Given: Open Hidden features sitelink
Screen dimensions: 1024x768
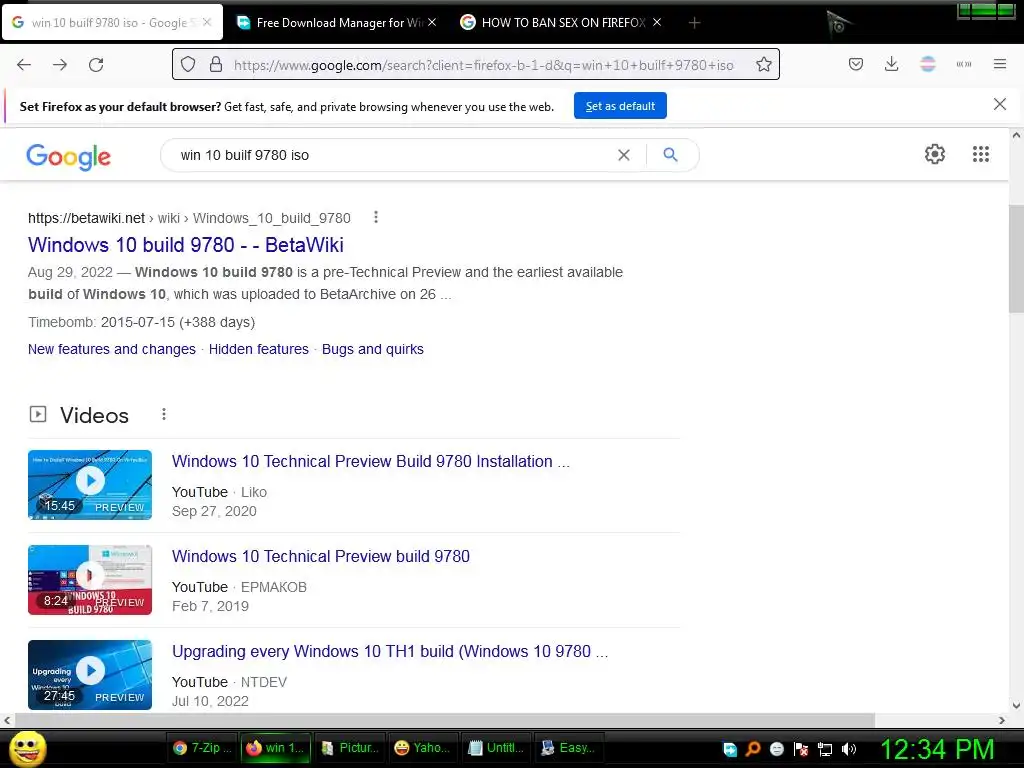Looking at the screenshot, I should click(259, 349).
